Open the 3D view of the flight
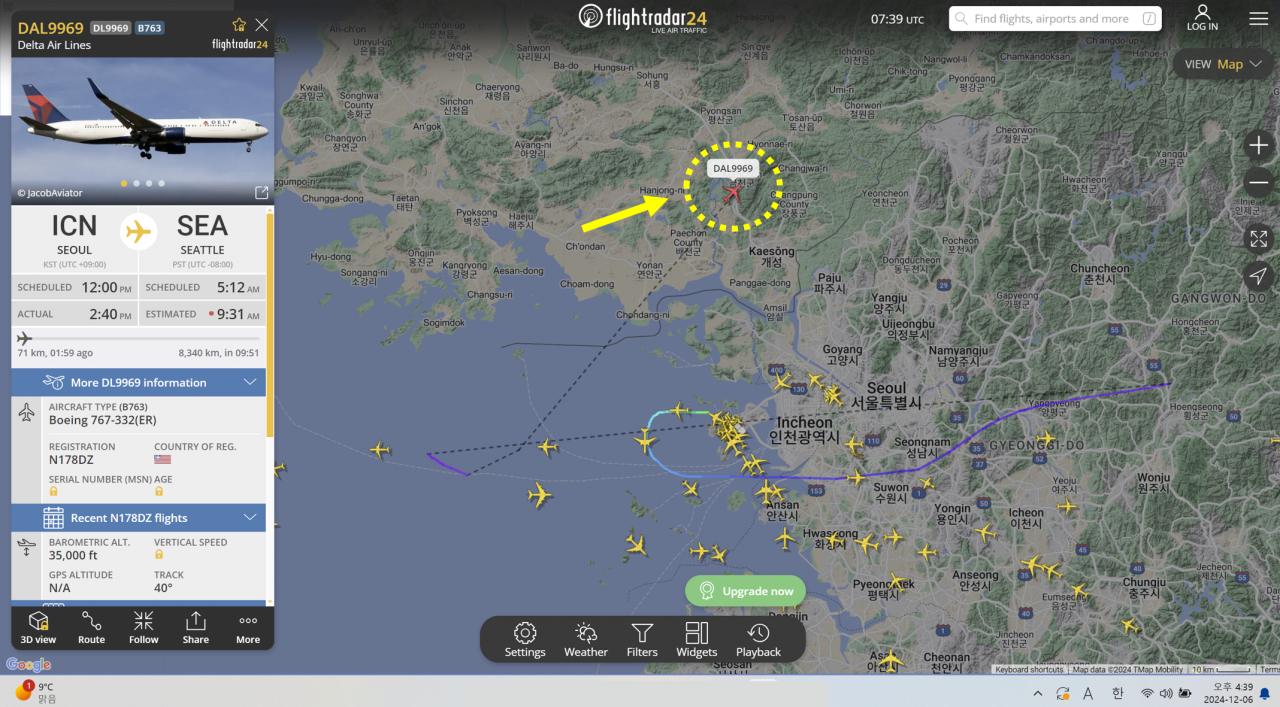The image size is (1280, 707). tap(39, 628)
